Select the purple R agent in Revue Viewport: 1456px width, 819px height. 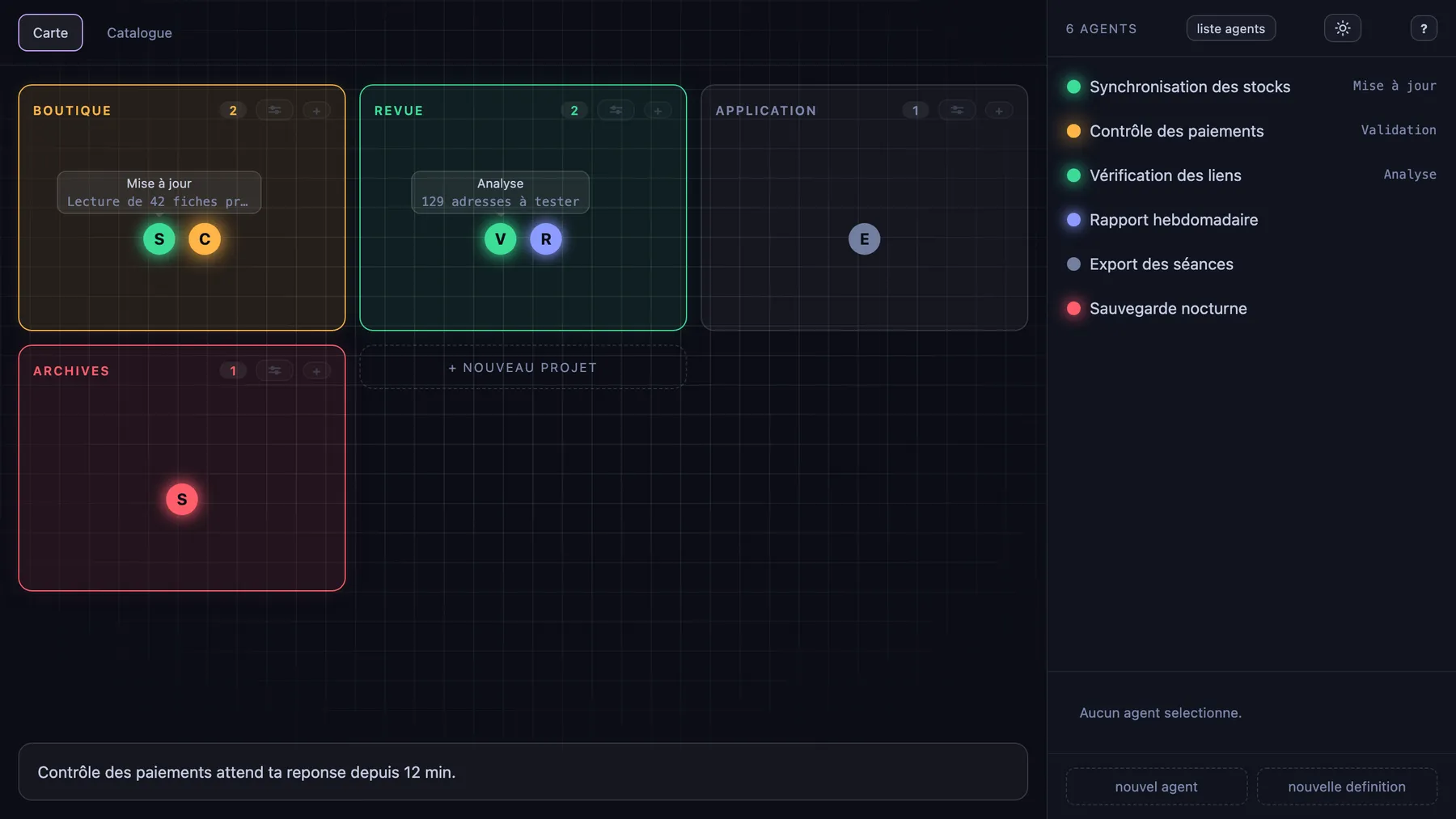point(546,239)
